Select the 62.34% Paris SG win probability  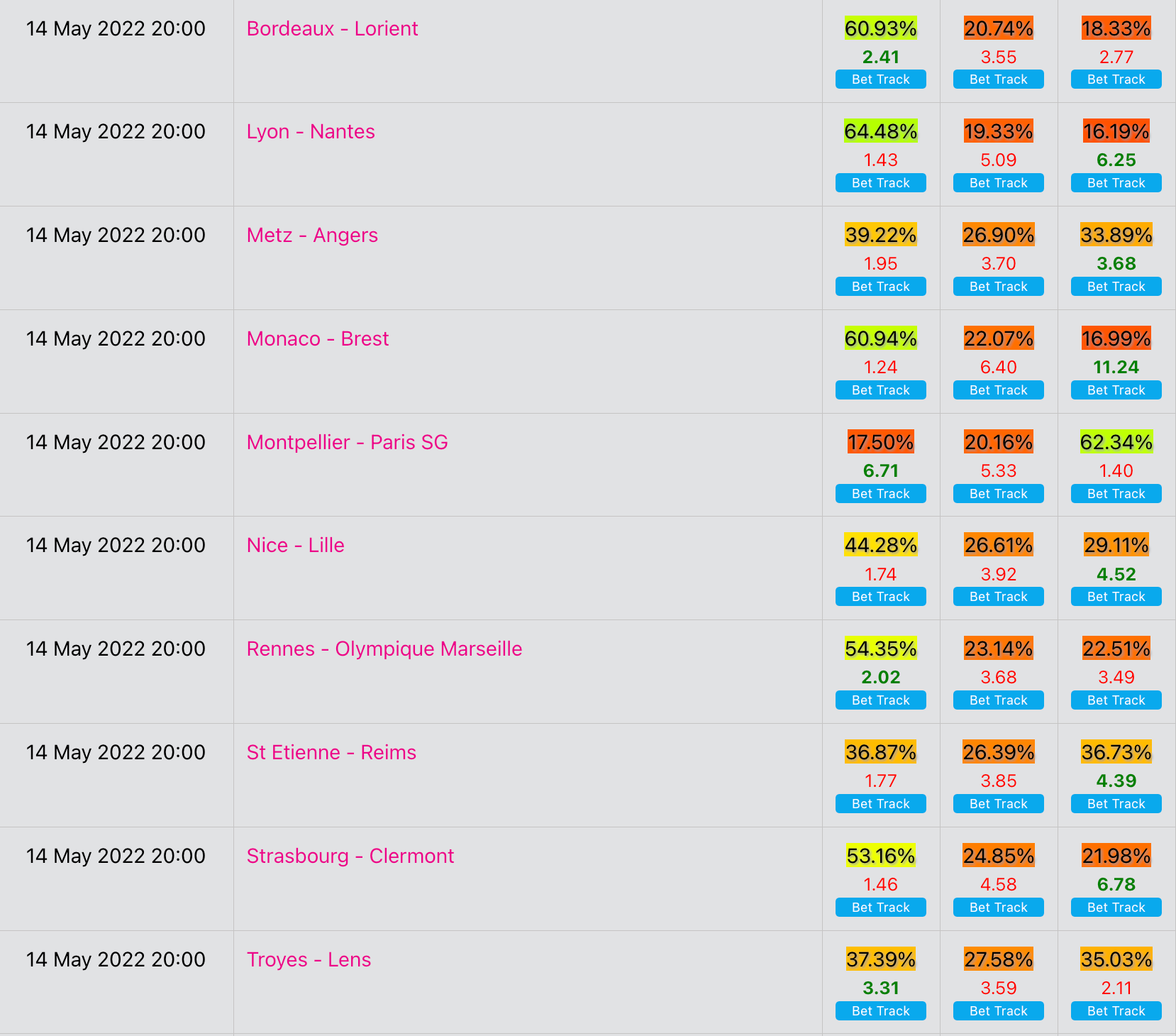pos(1116,442)
